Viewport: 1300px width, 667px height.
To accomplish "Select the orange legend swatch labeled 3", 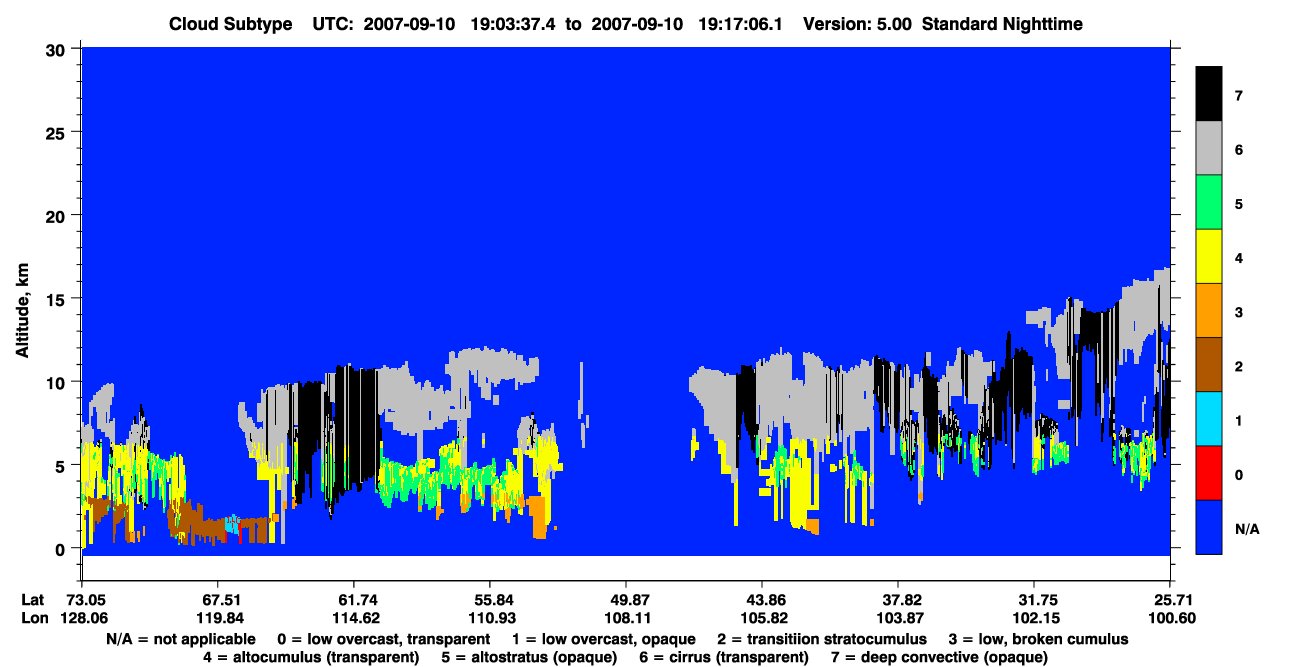I will pos(1209,311).
